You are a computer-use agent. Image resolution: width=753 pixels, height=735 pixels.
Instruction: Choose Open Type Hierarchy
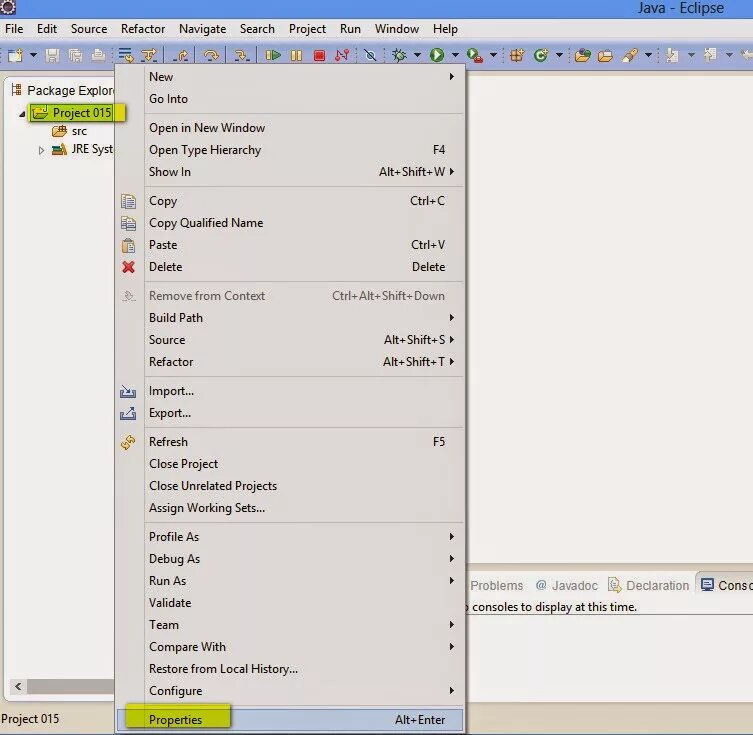(290, 150)
